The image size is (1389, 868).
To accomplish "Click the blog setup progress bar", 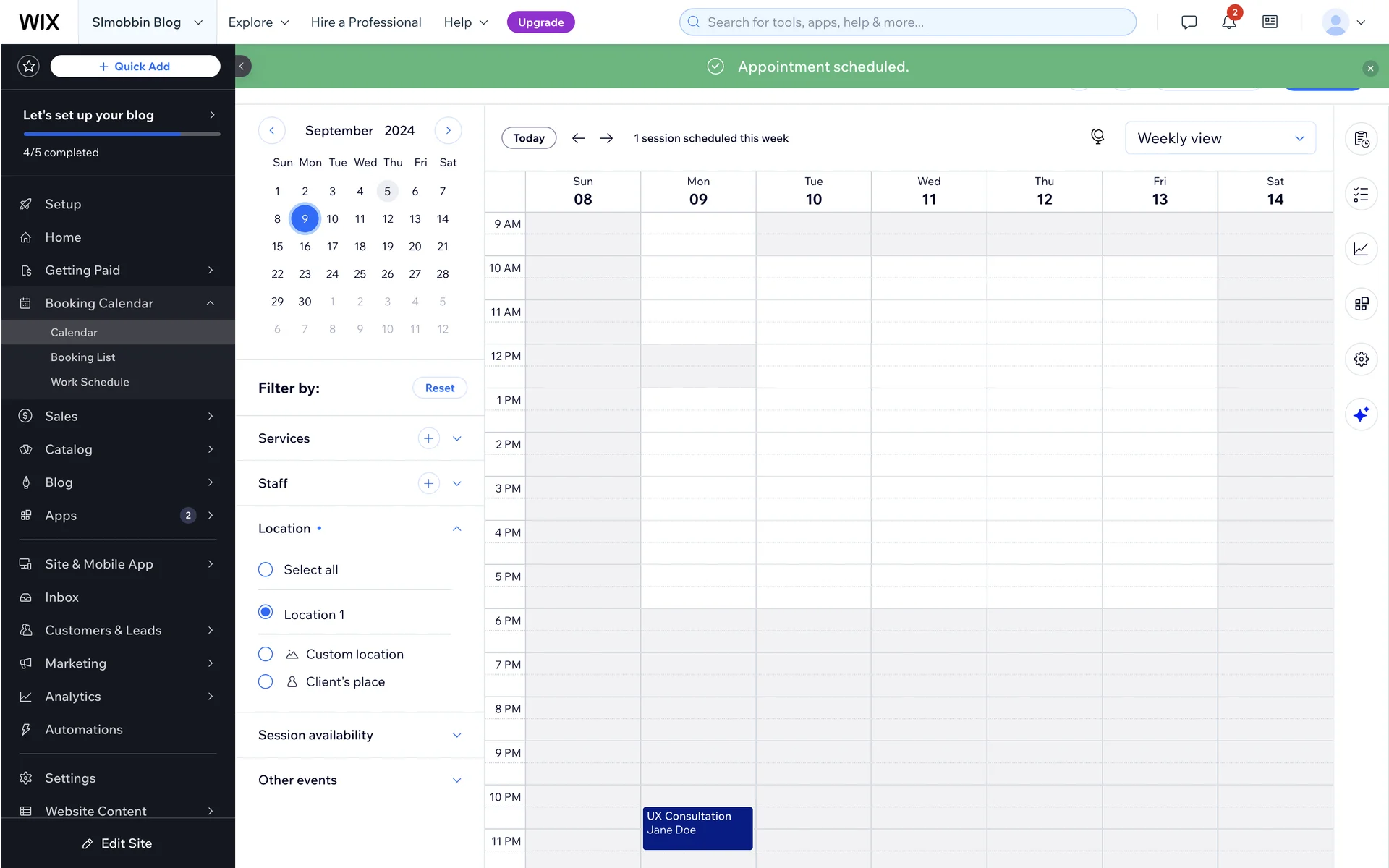I will tap(122, 134).
